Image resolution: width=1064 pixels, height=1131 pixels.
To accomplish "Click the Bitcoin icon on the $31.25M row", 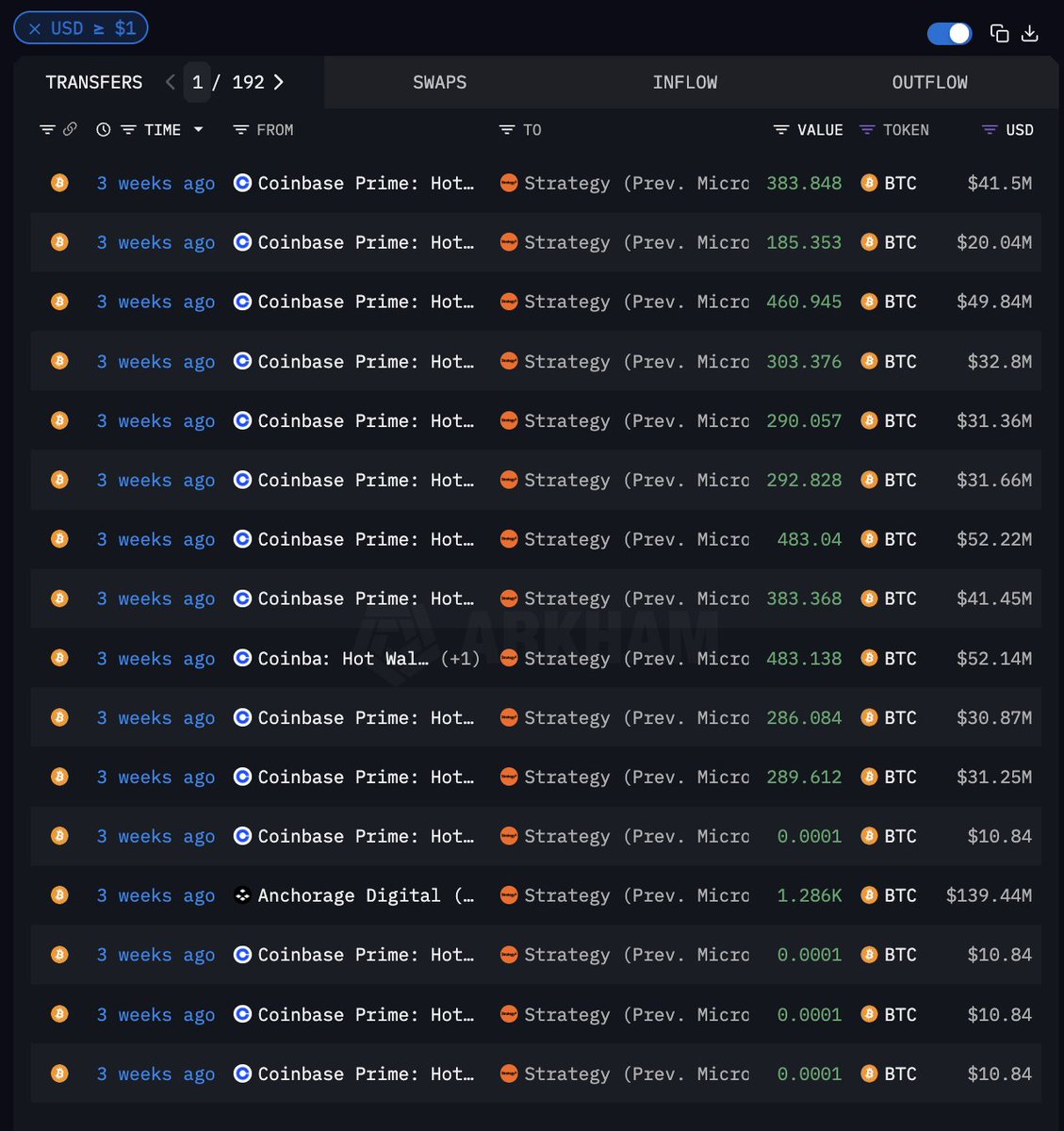I will coord(59,777).
